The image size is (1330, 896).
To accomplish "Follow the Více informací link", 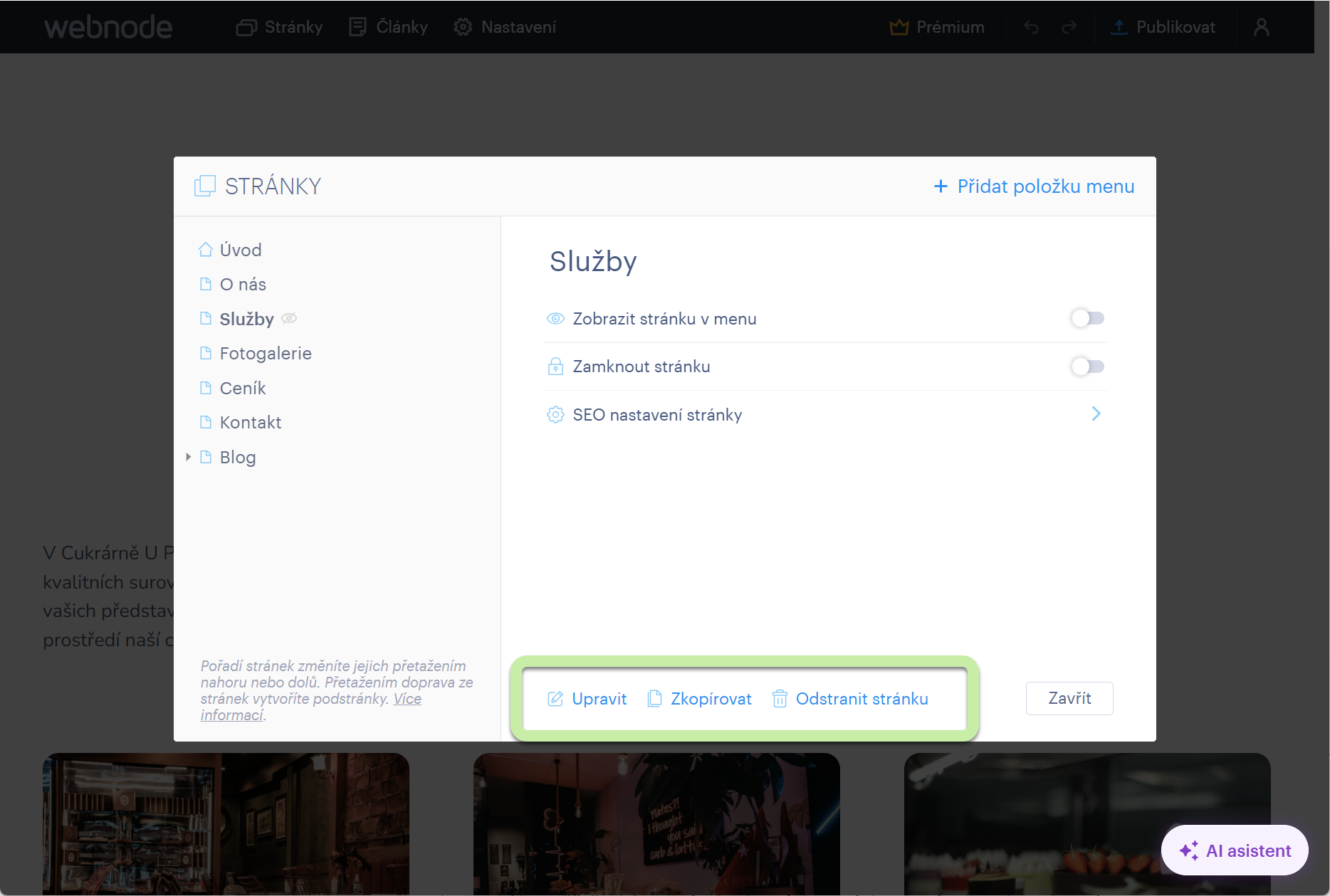I will tap(311, 707).
